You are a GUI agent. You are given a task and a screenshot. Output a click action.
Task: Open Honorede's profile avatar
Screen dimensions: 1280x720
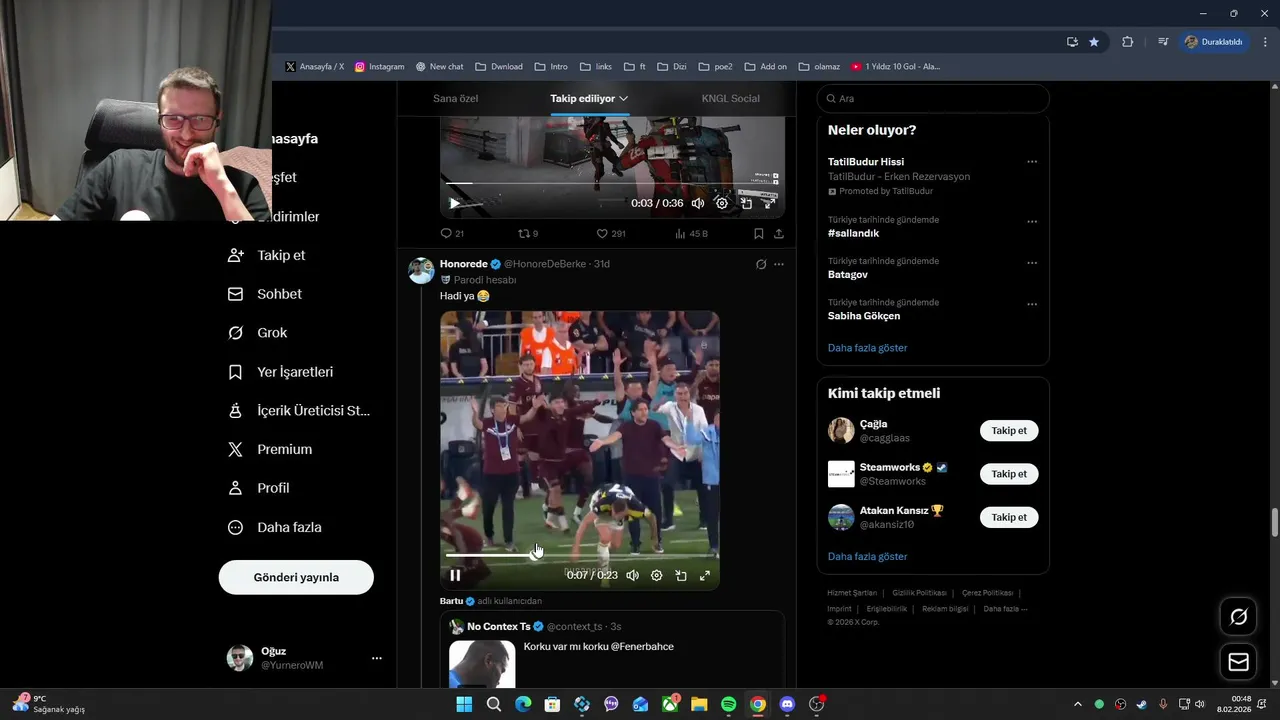(x=422, y=270)
